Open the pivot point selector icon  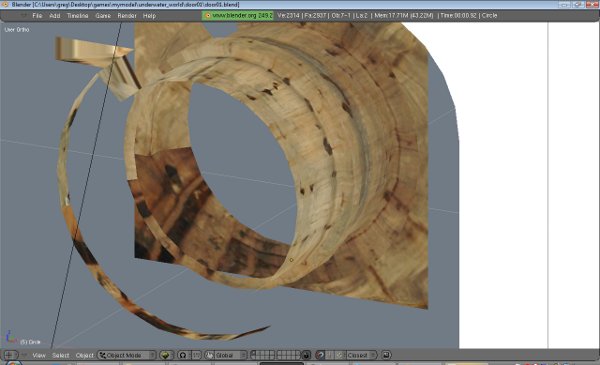pos(183,355)
